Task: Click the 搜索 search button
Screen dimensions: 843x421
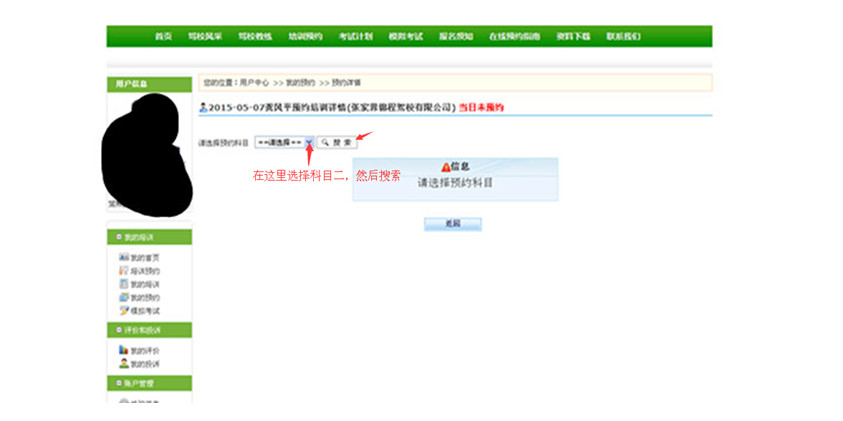Action: tap(336, 143)
